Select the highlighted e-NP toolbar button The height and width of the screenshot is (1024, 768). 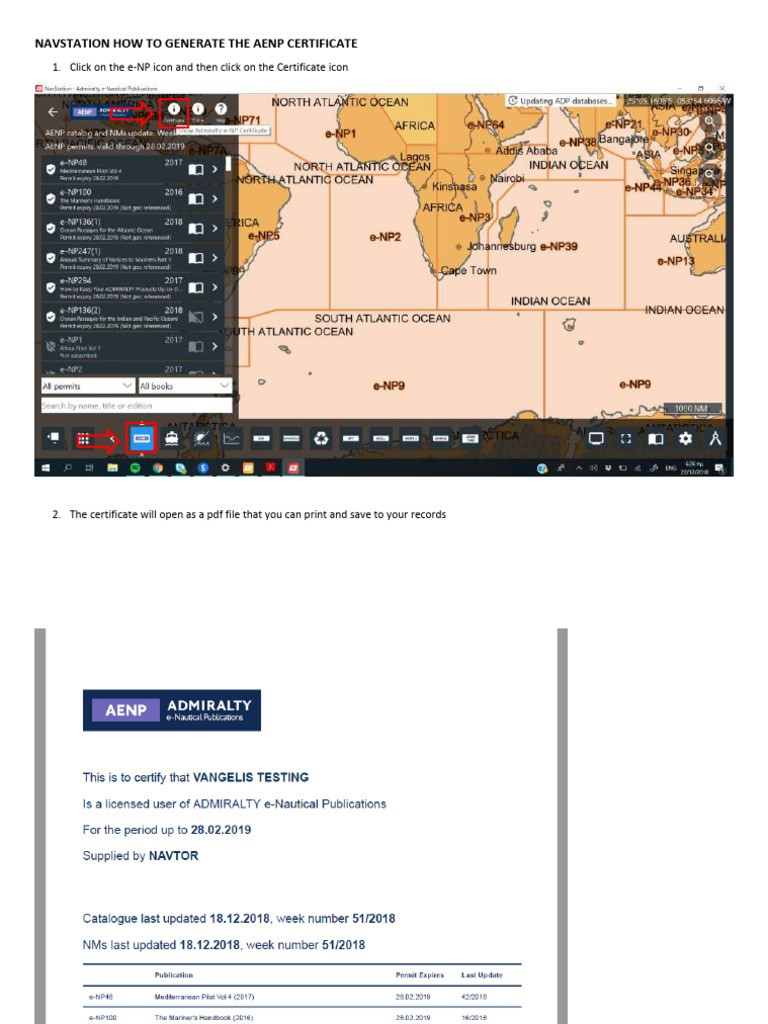142,438
